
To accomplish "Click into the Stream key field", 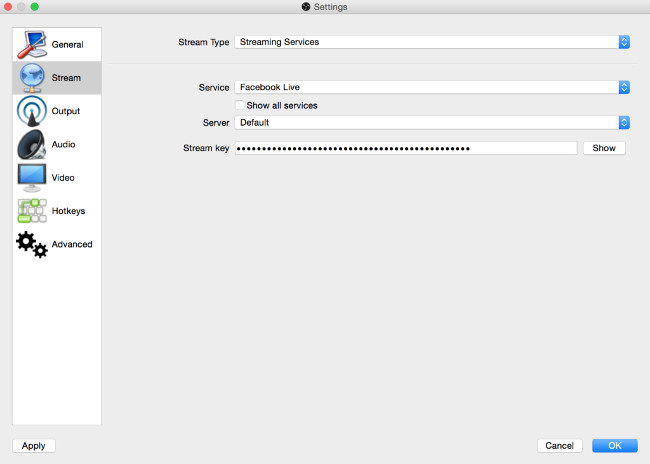I will tap(406, 148).
